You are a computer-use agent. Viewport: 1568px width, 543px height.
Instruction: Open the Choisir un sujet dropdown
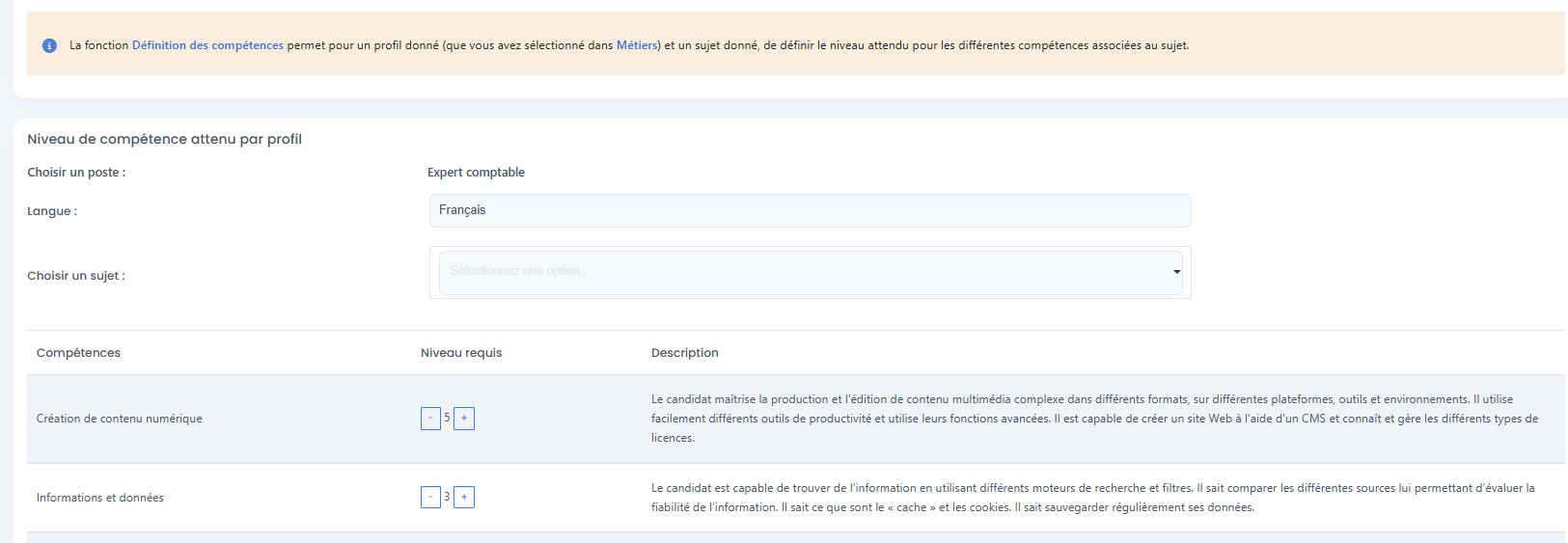(x=810, y=272)
